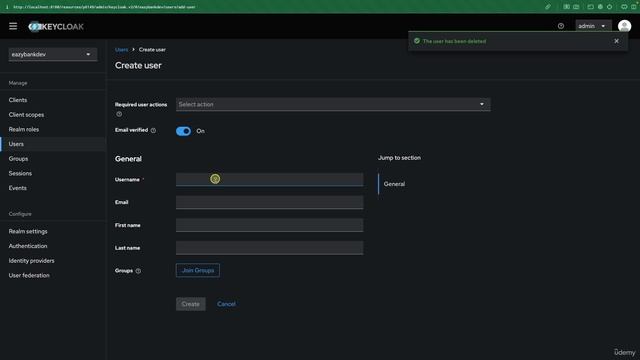View Sessions page
Screen dimensions: 640x360
click(x=20, y=173)
